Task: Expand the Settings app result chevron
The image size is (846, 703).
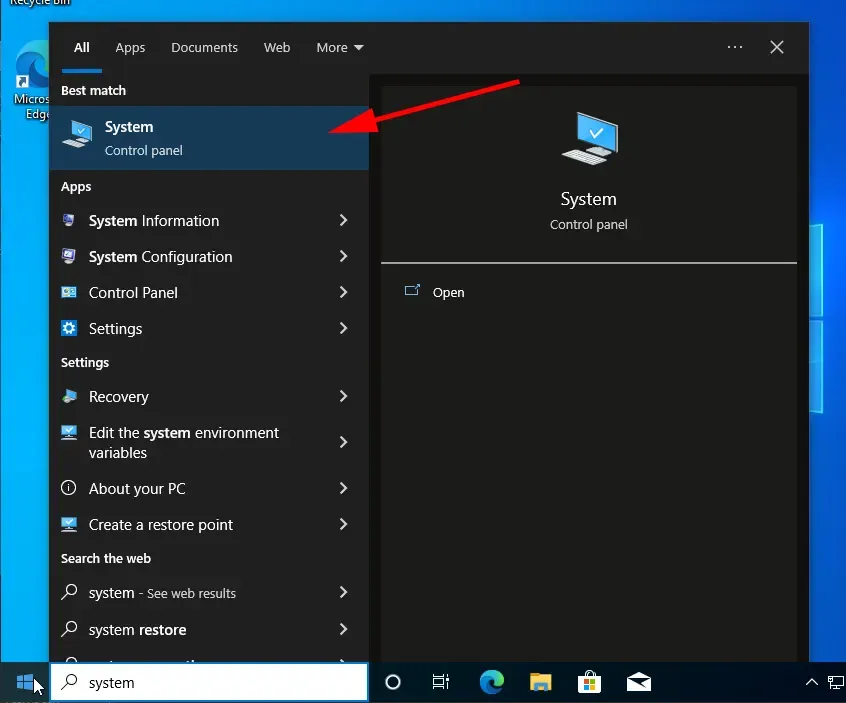Action: (343, 328)
